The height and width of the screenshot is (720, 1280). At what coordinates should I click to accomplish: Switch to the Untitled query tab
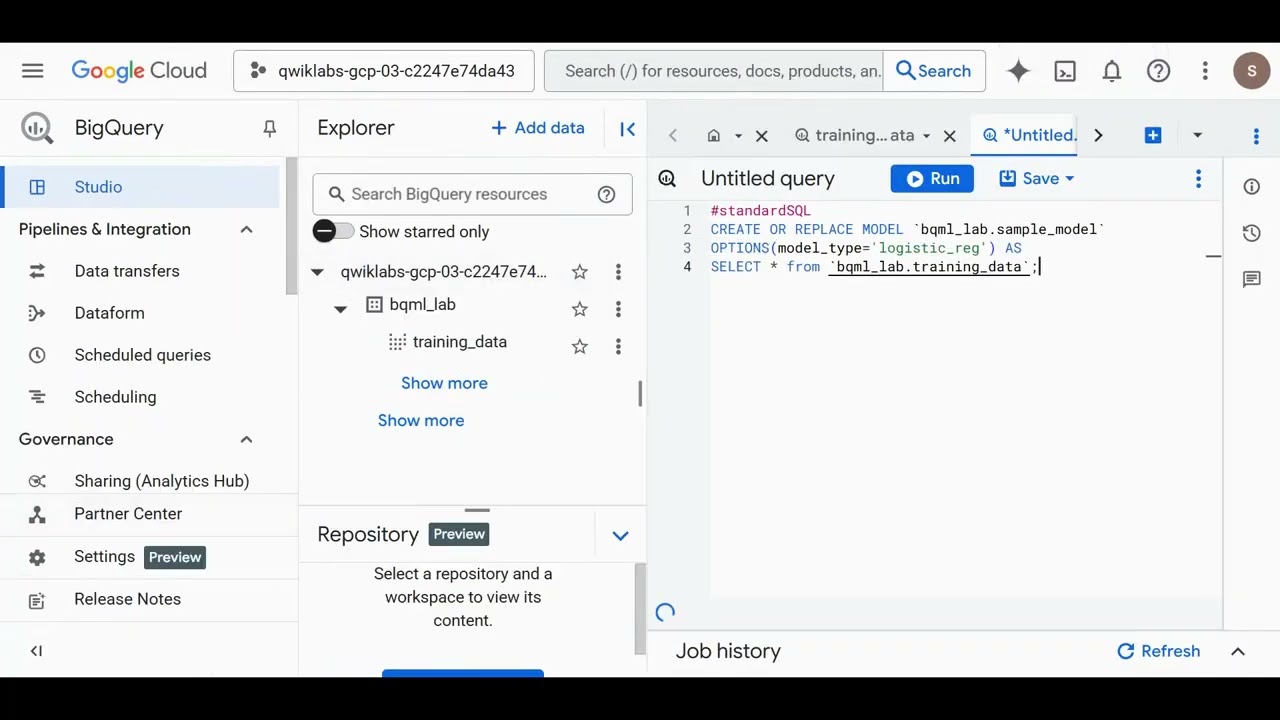(1029, 135)
